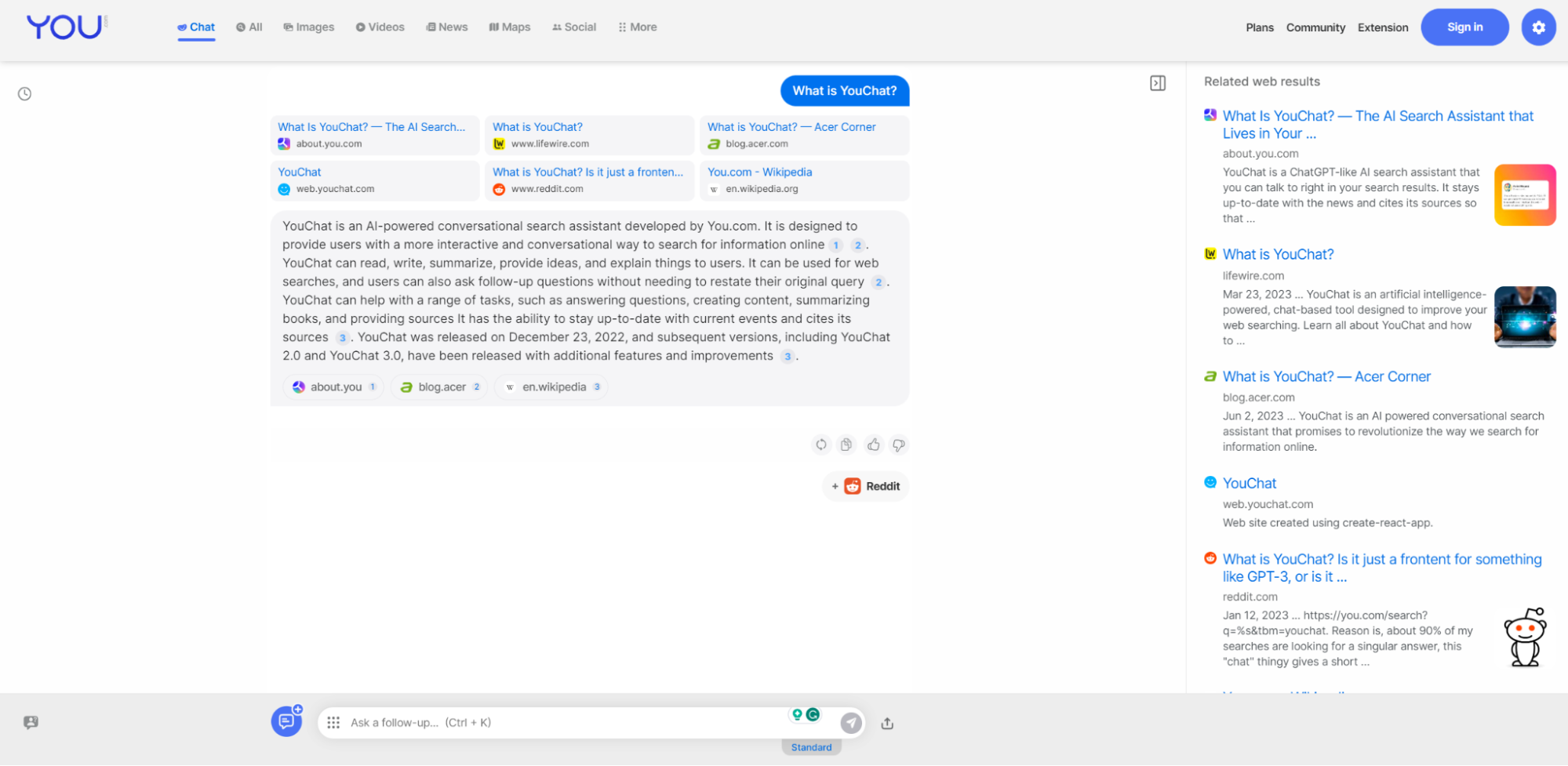
Task: Open the reddit.com source card
Action: click(590, 180)
